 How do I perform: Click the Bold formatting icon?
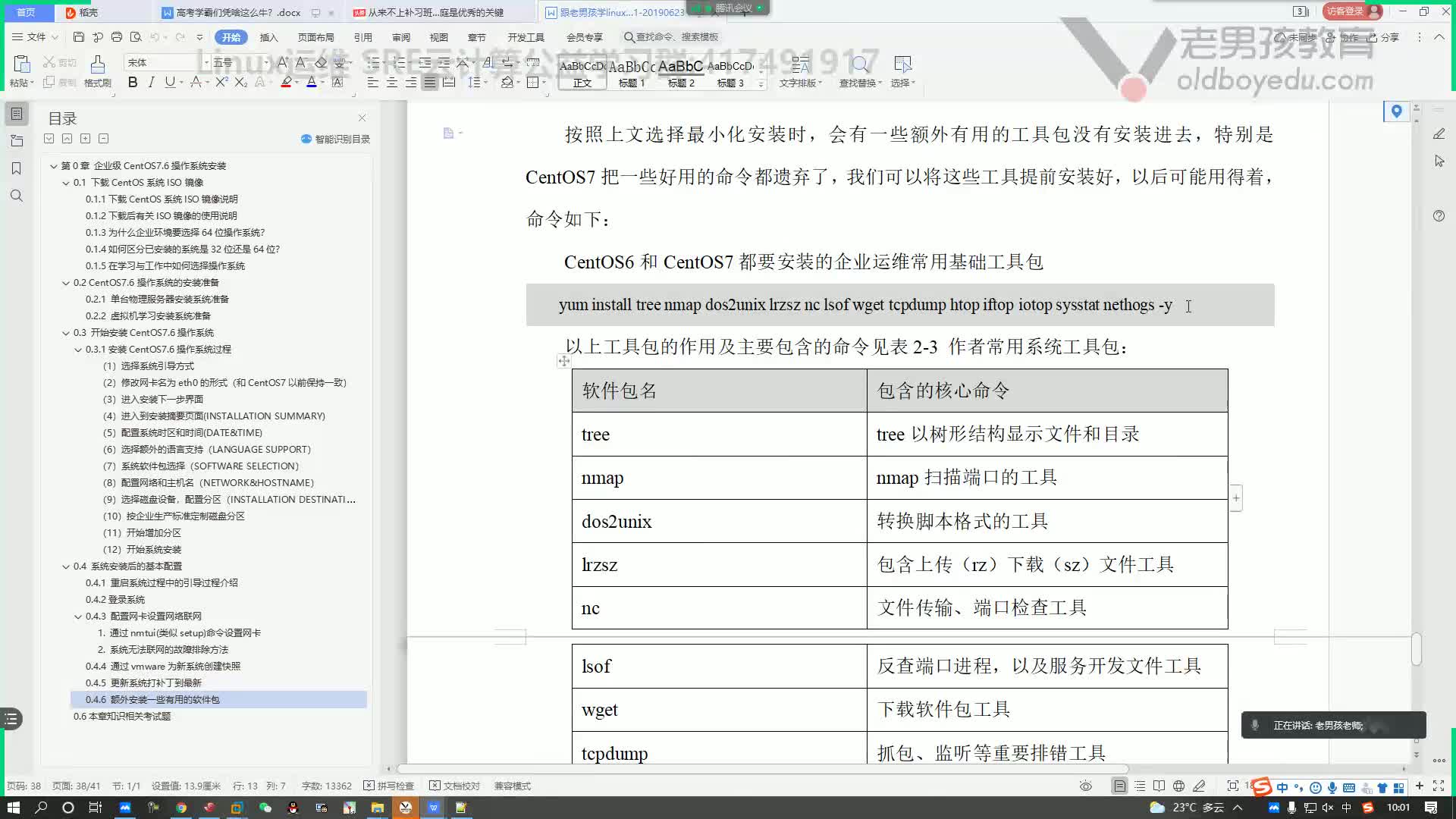coord(133,83)
